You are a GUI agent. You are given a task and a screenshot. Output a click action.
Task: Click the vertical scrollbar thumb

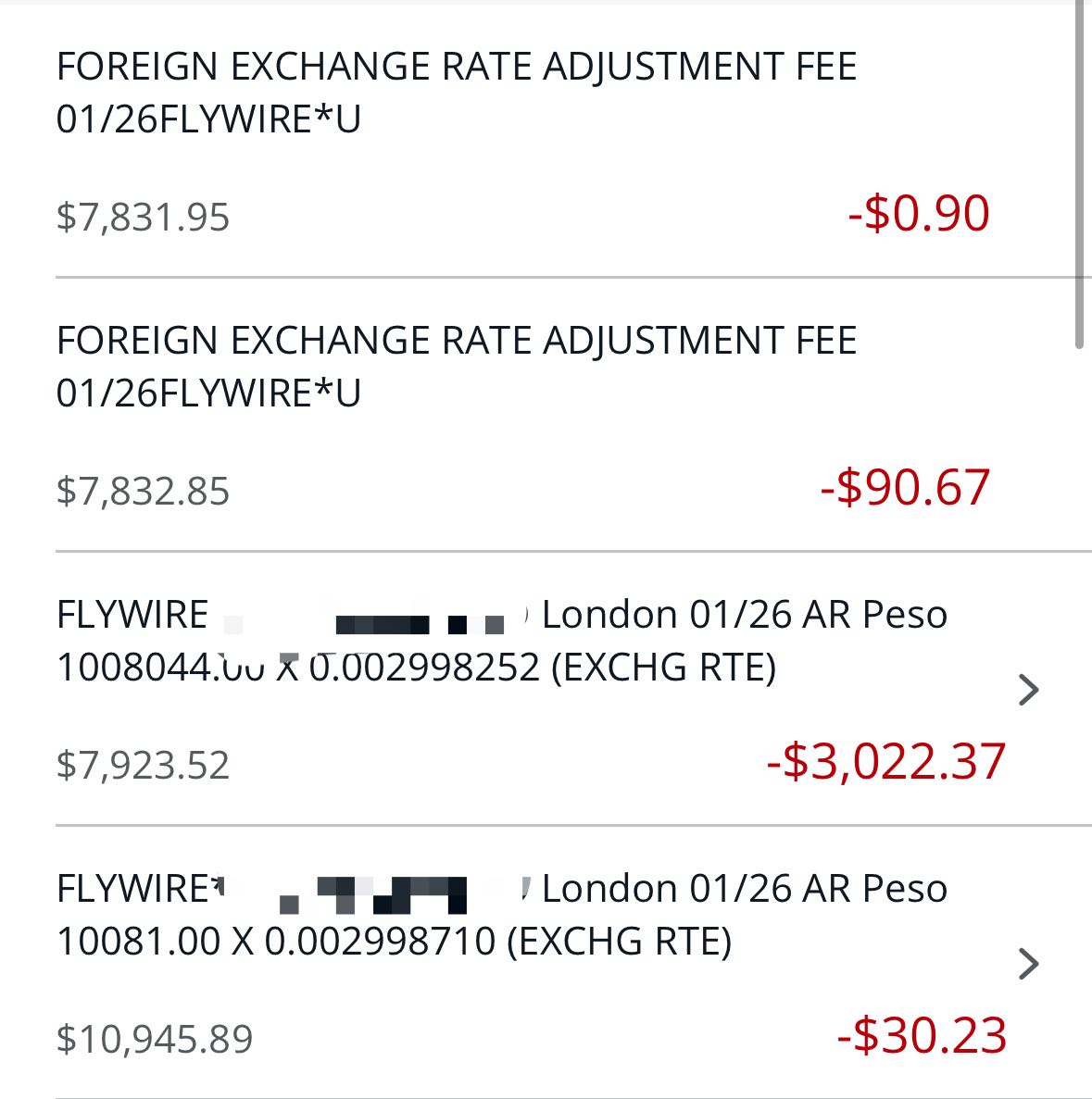[x=1080, y=176]
